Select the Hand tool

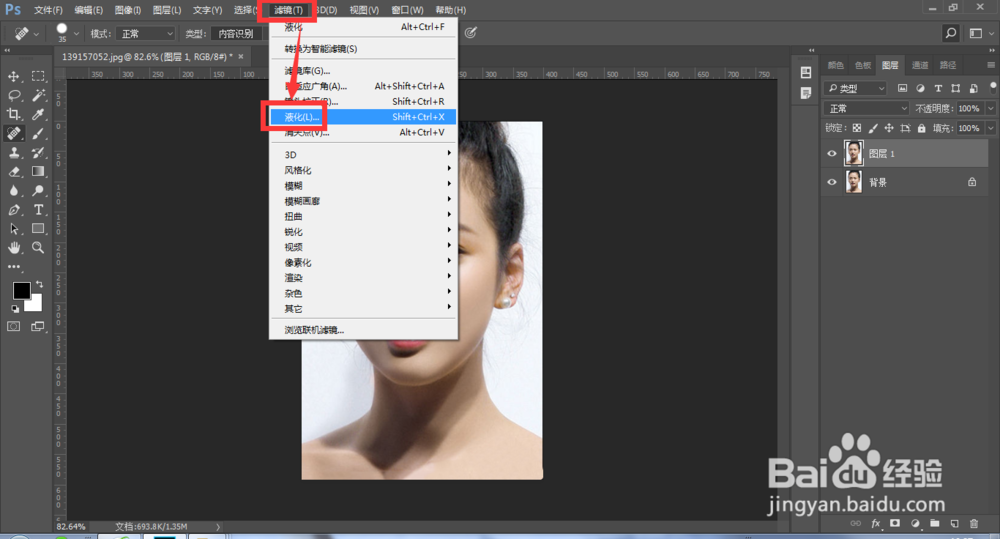pyautogui.click(x=13, y=247)
